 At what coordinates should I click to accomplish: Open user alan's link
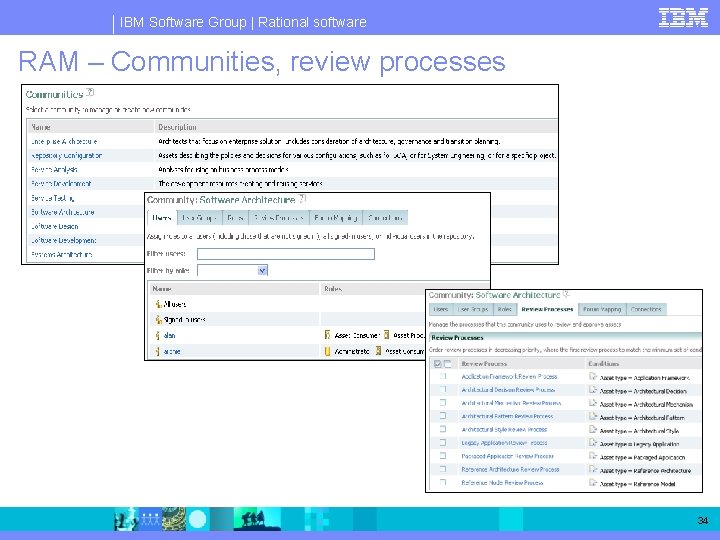169,336
